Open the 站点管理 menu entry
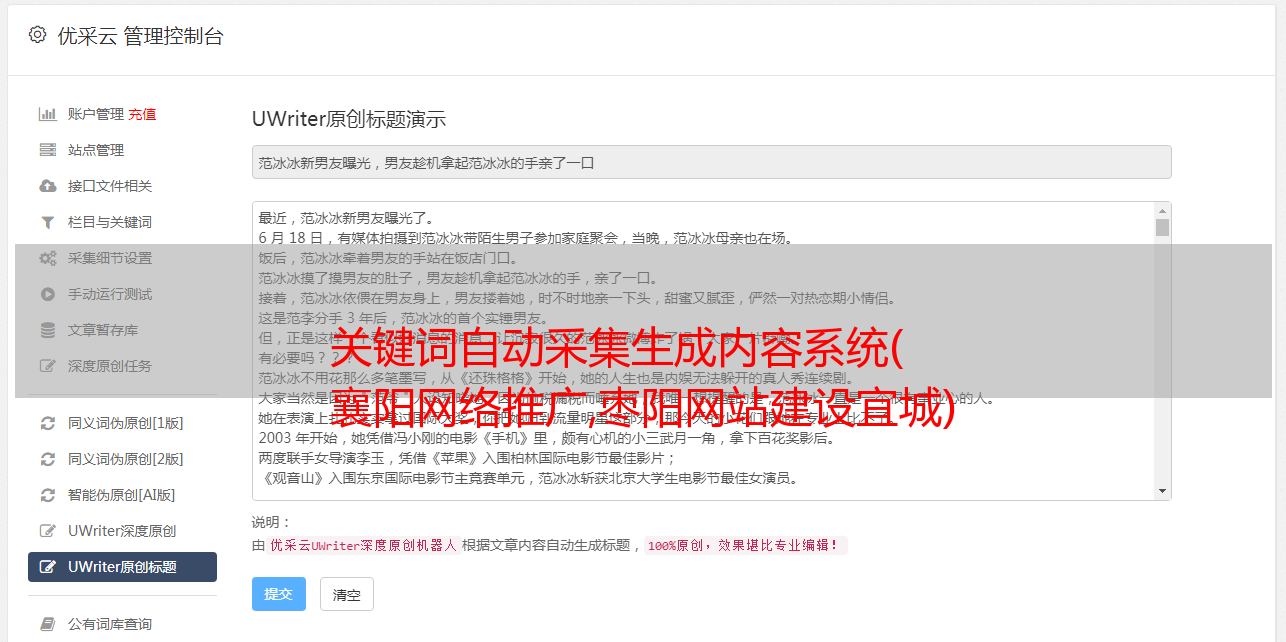 122,150
